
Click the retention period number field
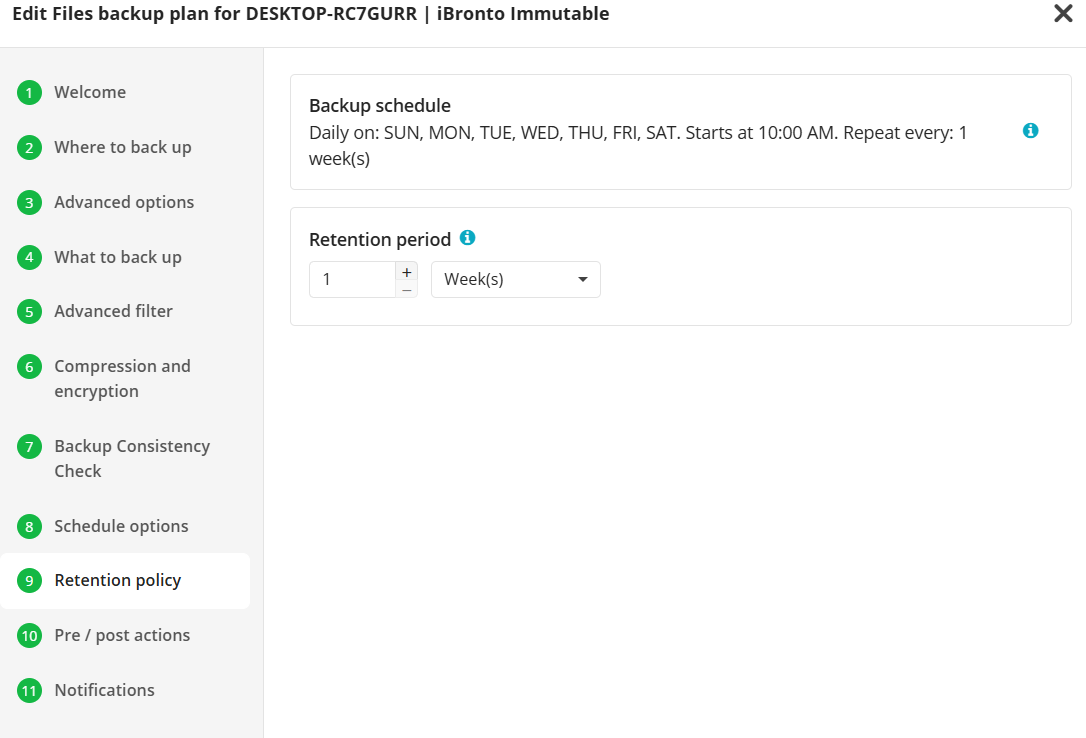click(x=350, y=280)
